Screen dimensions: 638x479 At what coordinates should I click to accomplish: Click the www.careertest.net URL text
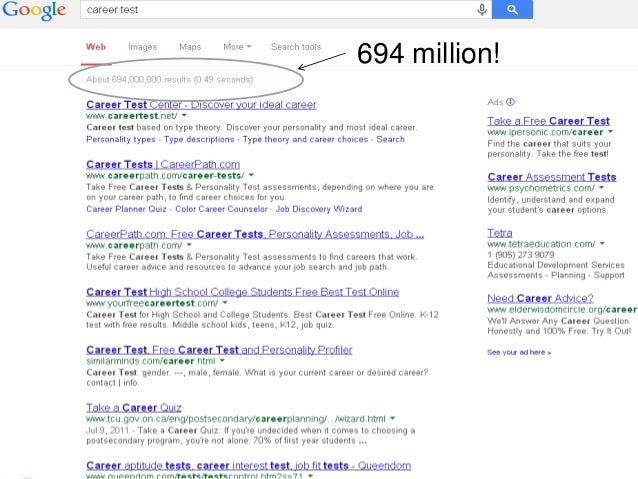tap(132, 116)
